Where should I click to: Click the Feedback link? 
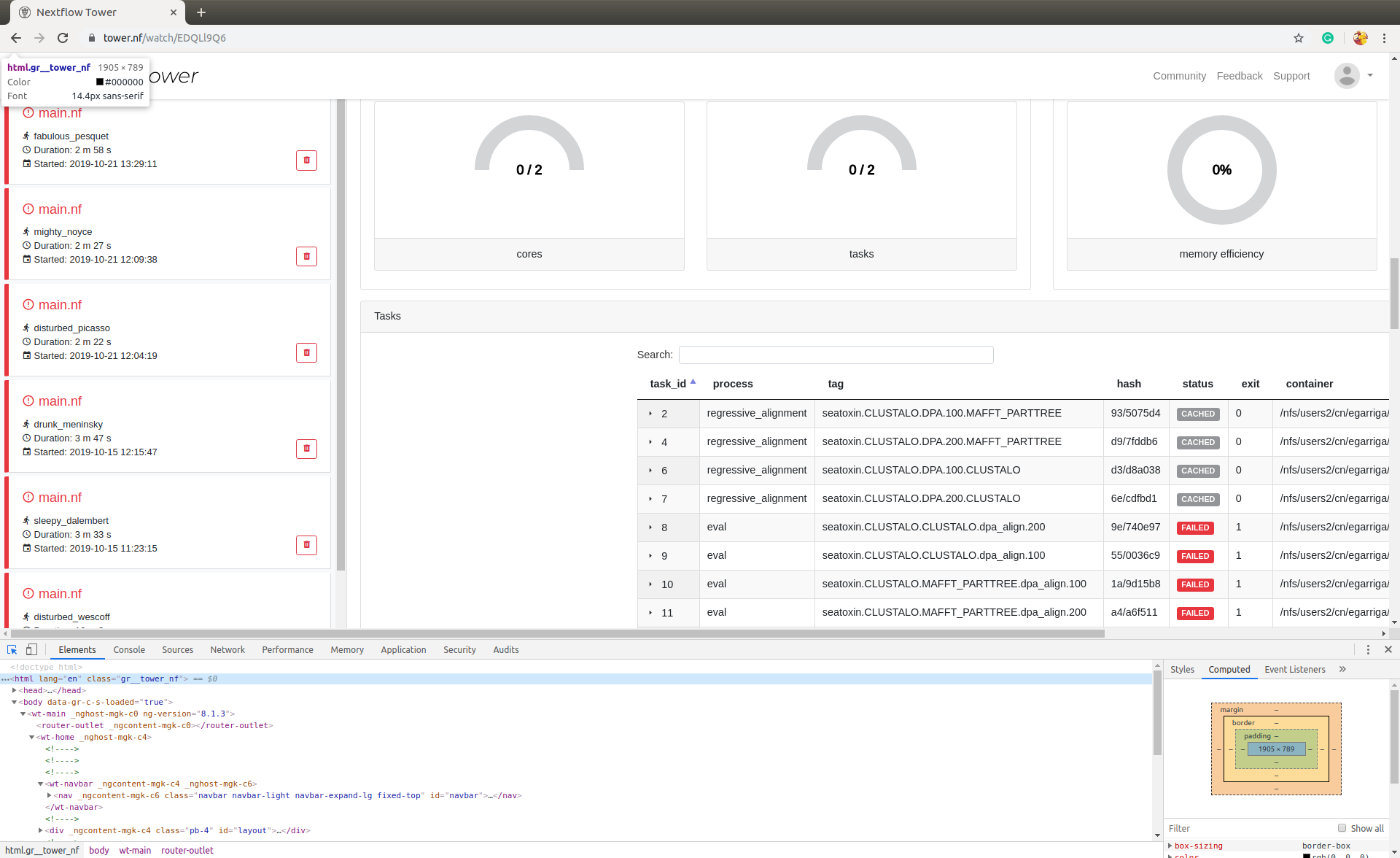[1240, 75]
